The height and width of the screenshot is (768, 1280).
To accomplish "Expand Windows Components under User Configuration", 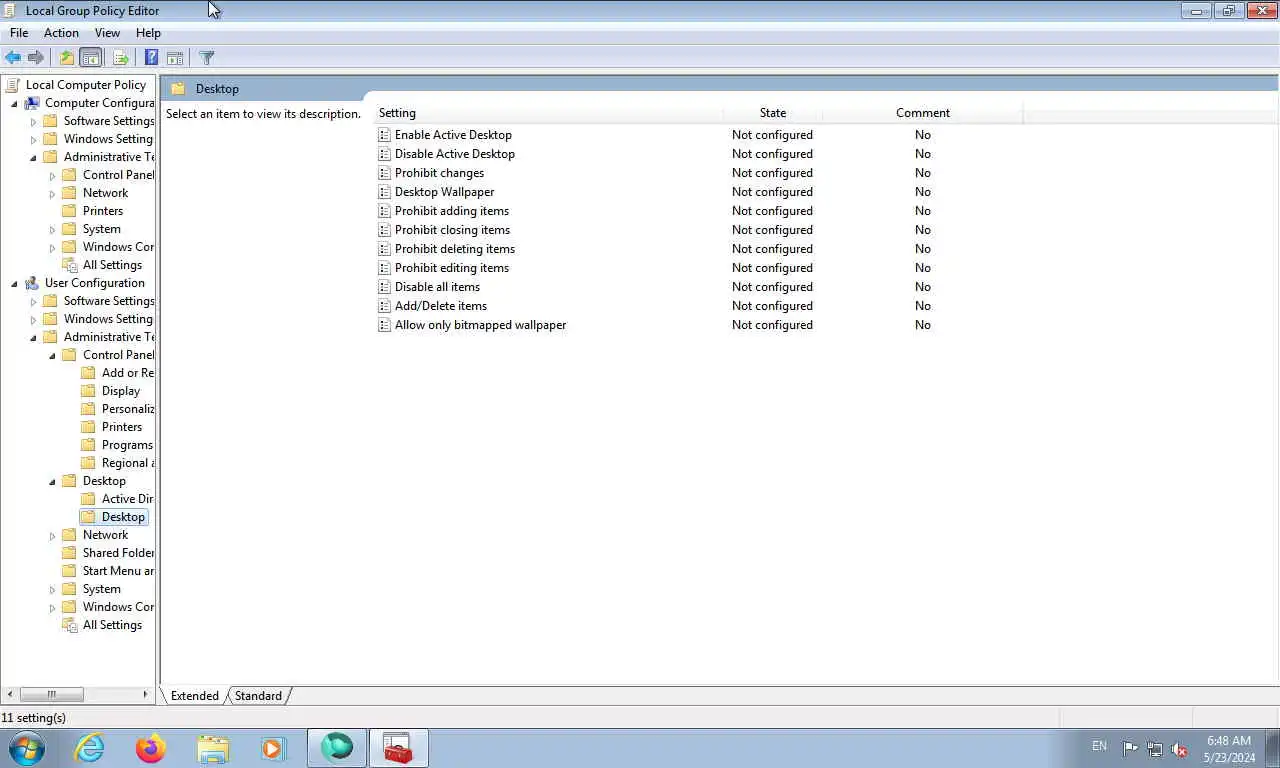I will pyautogui.click(x=52, y=607).
